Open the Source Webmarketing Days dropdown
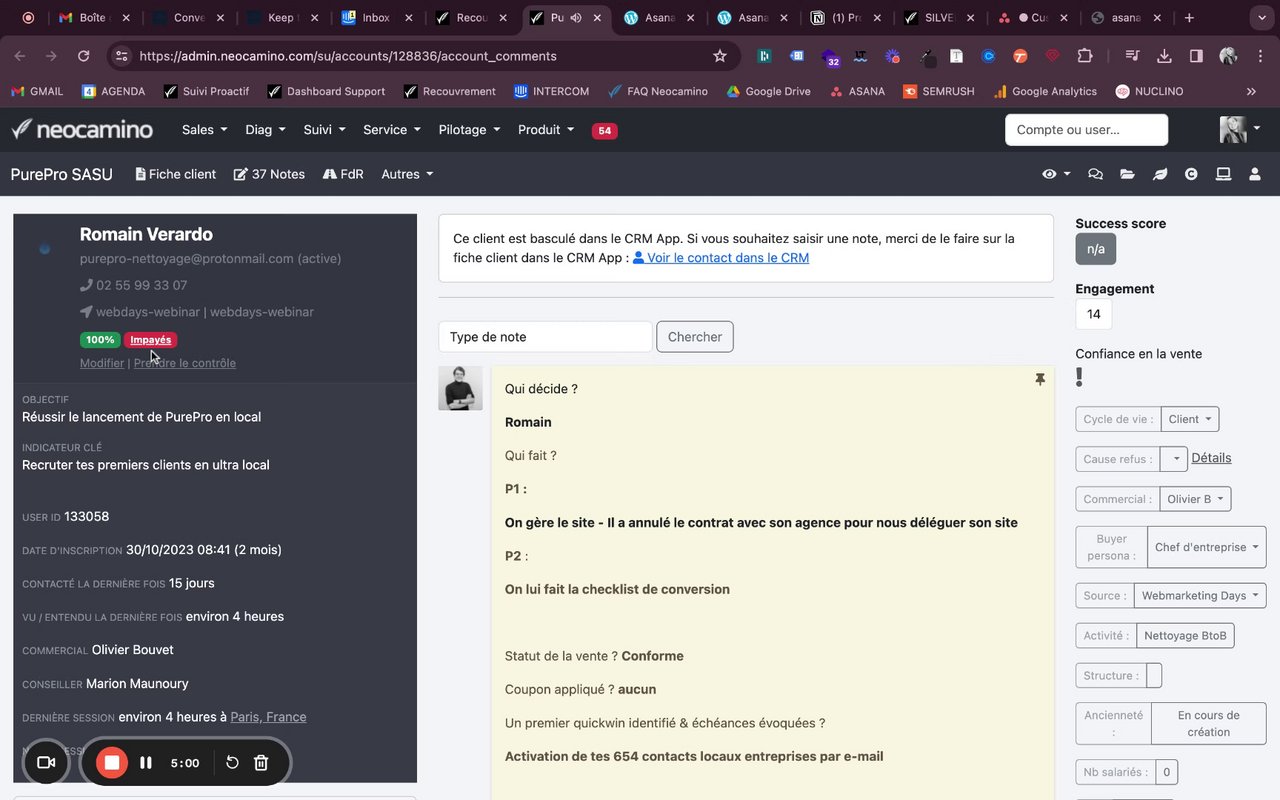 click(x=1200, y=595)
